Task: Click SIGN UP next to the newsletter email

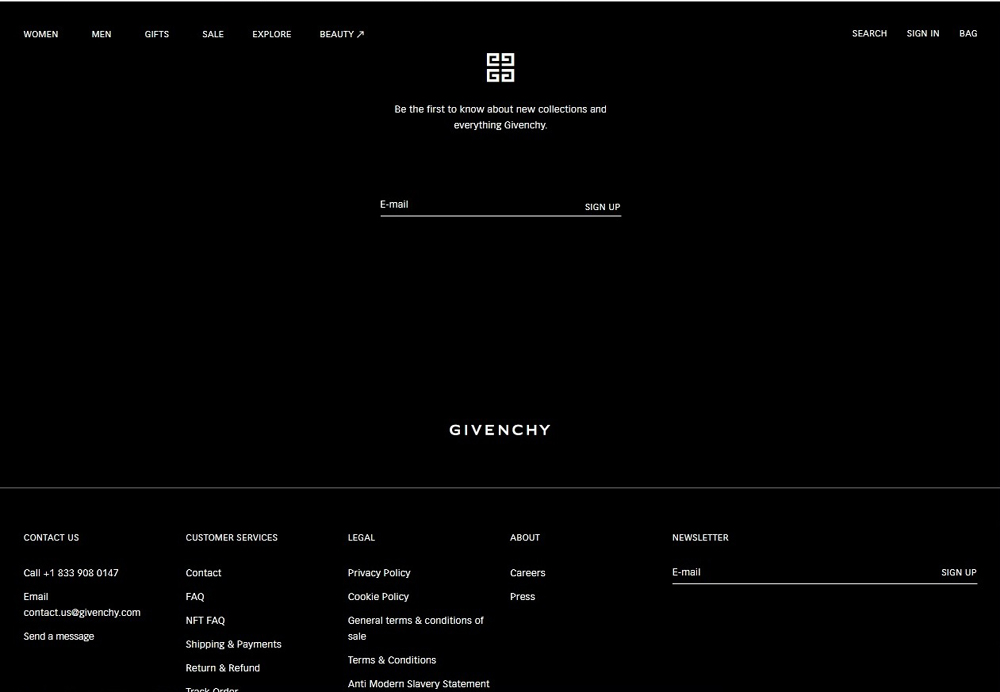Action: tap(601, 206)
